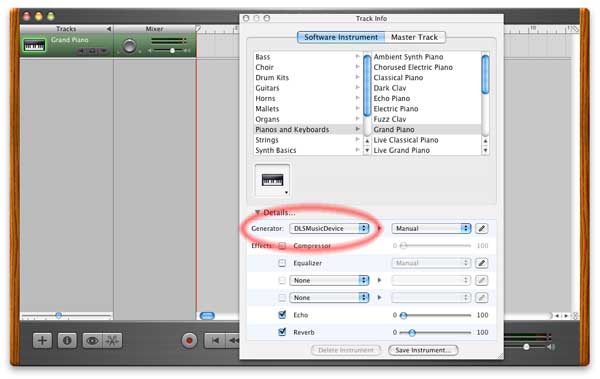
Task: Toggle the loop browser eye button
Action: point(92,340)
